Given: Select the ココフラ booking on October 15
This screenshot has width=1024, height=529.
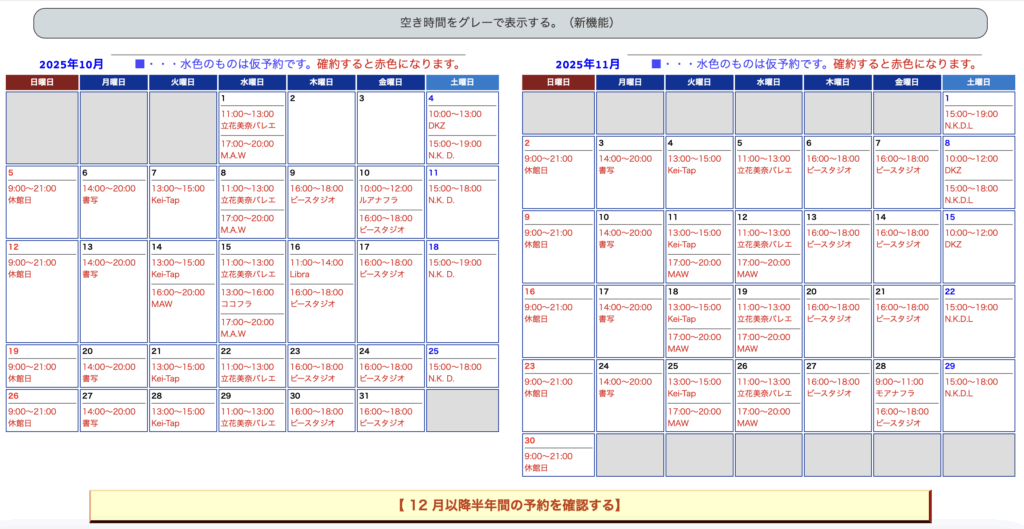Looking at the screenshot, I should click(x=235, y=304).
